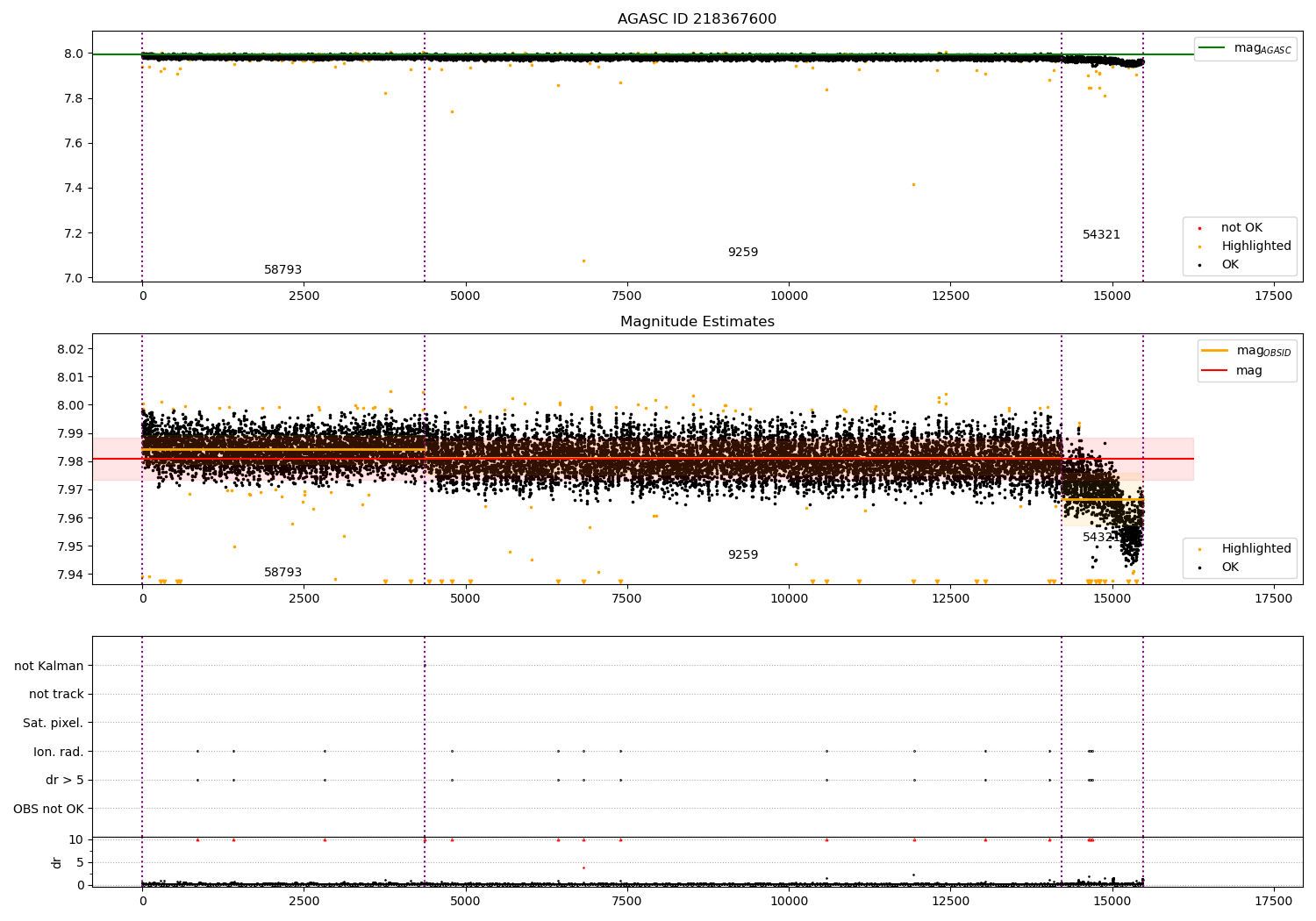Click the orange line sample beside mag OBSID
This screenshot has width=1316, height=921.
[1214, 351]
